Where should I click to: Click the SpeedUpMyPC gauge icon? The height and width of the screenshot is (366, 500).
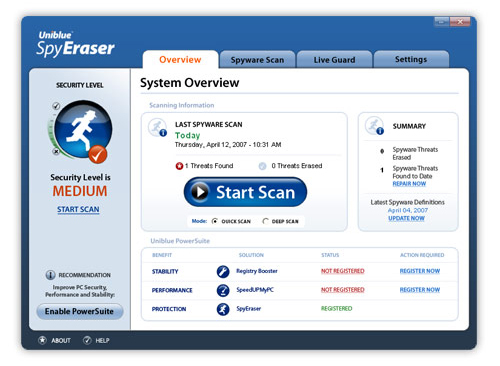pos(223,290)
